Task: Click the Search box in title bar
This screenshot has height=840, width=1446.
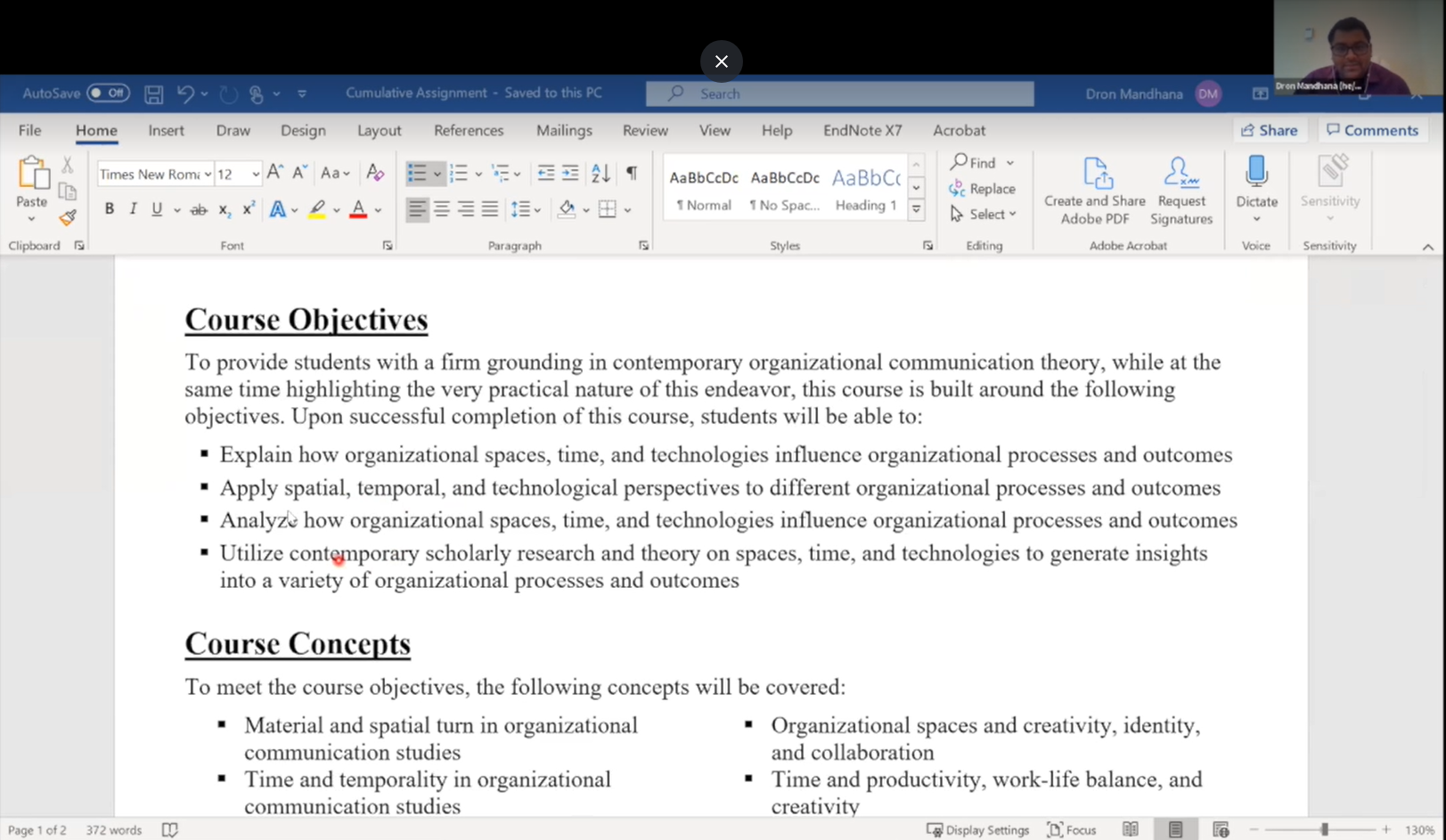Action: pyautogui.click(x=839, y=94)
